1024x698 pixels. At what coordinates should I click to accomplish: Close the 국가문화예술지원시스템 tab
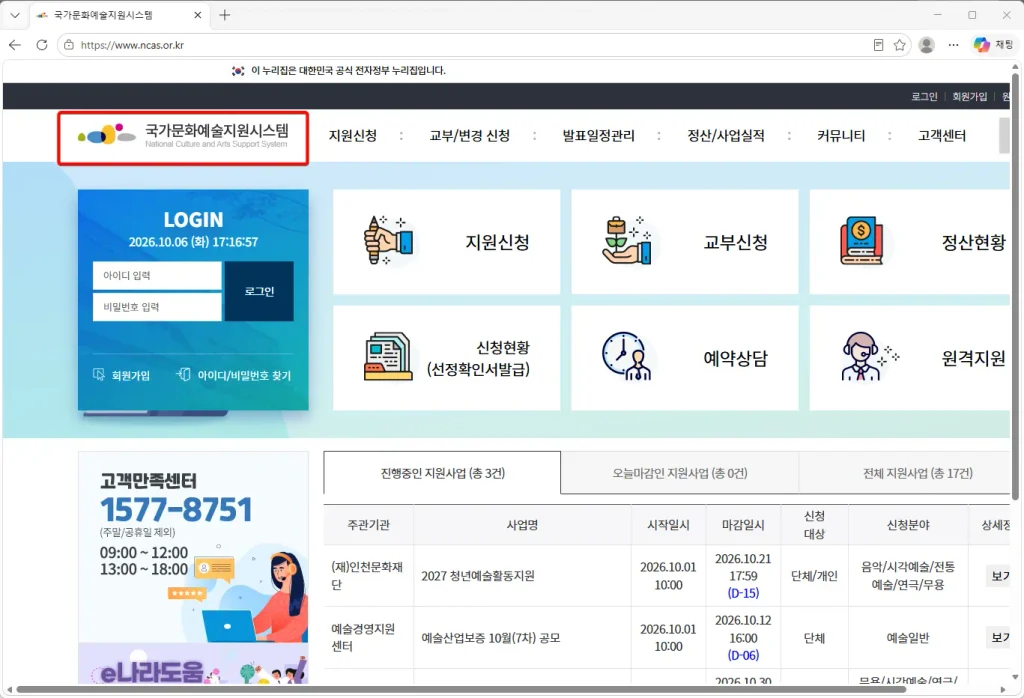[x=198, y=15]
